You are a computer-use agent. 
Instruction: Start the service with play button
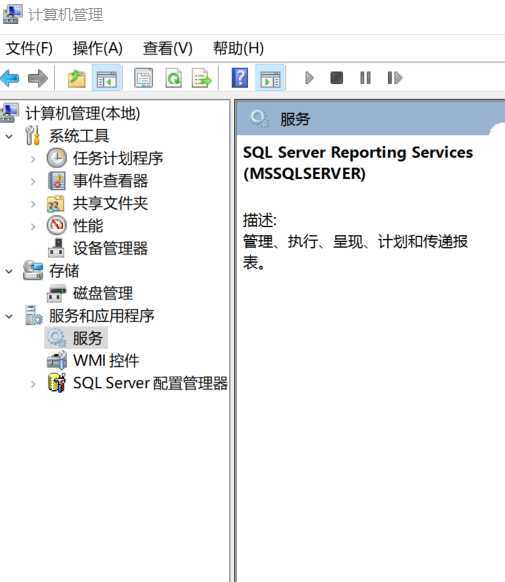pyautogui.click(x=309, y=78)
